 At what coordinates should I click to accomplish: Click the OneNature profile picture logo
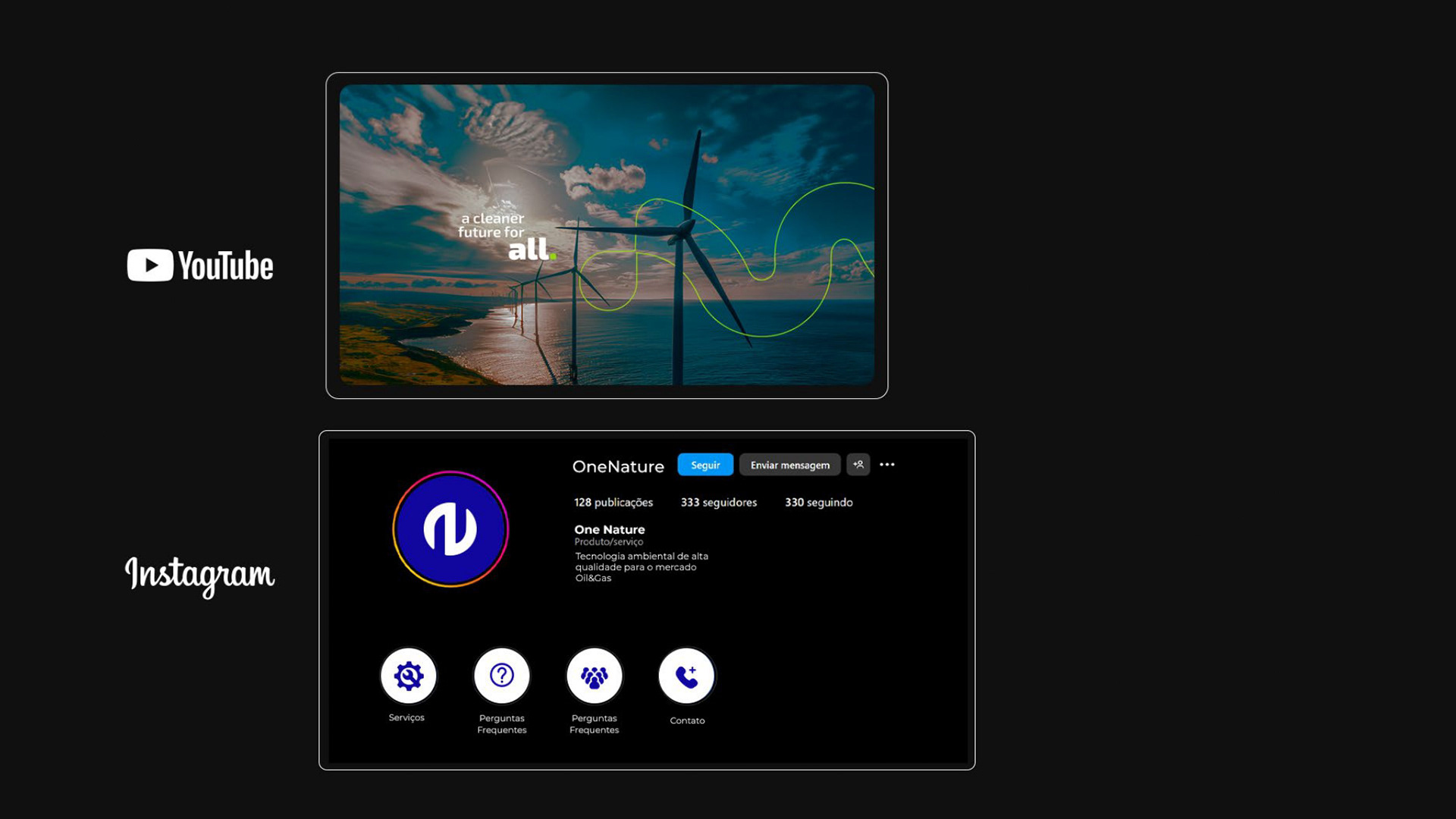pos(450,529)
